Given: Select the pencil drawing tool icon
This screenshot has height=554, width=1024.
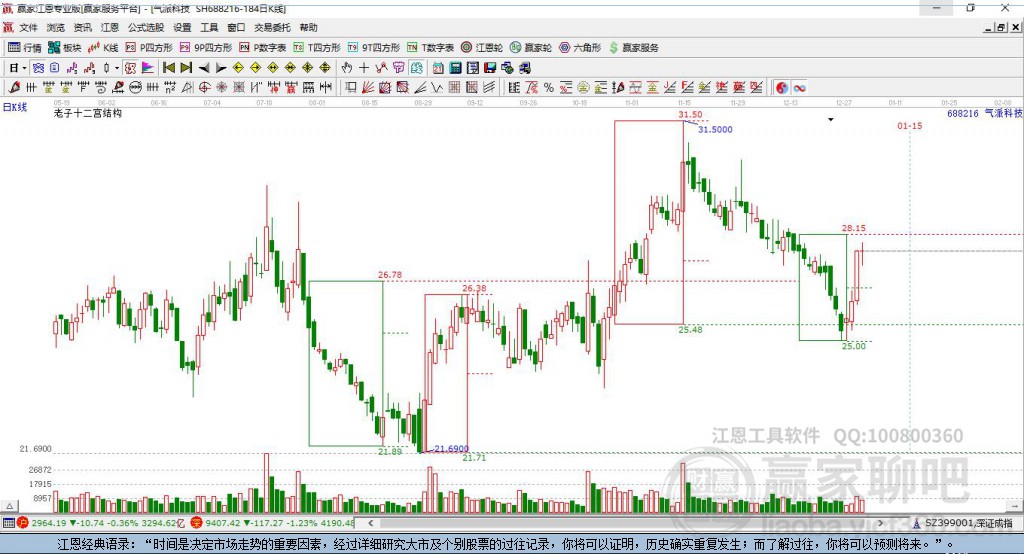Looking at the screenshot, I should tap(14, 88).
